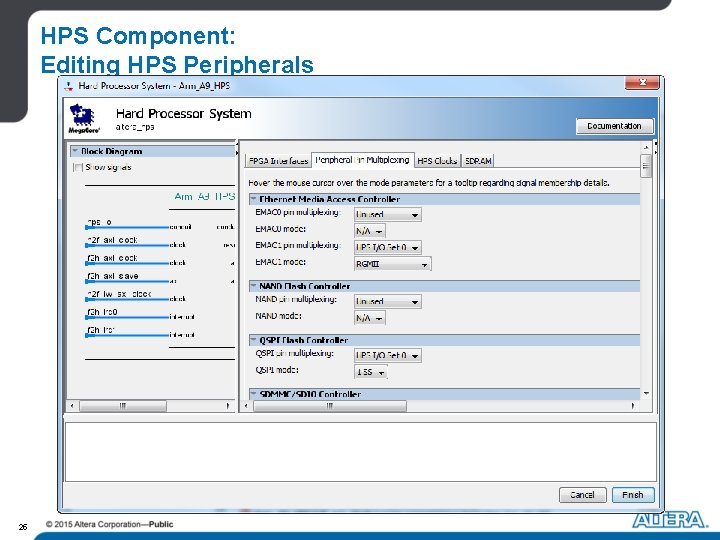The width and height of the screenshot is (720, 540).
Task: Open NAND mode dropdown
Action: pos(370,318)
